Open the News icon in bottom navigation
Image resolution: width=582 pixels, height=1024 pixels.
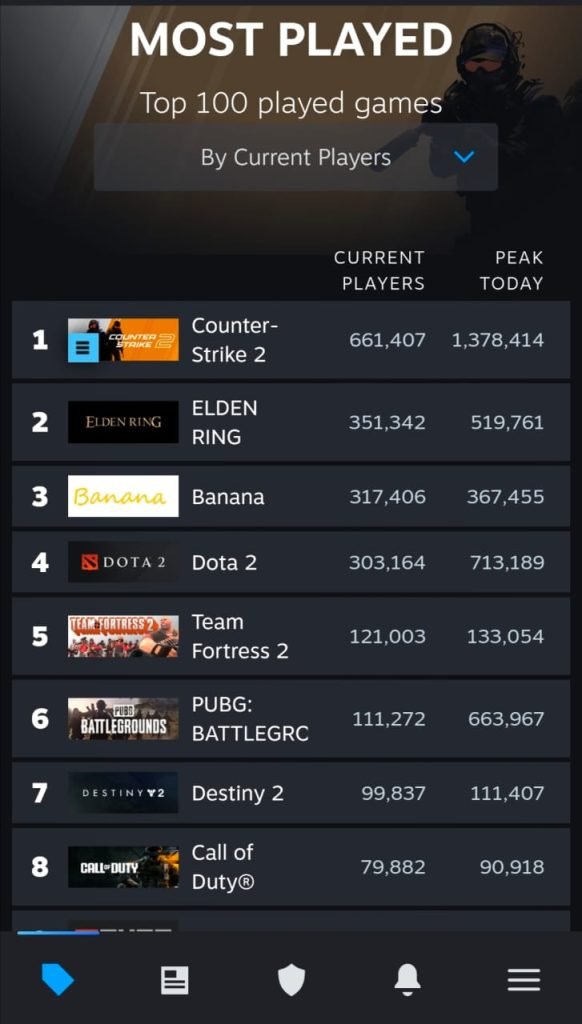point(174,980)
